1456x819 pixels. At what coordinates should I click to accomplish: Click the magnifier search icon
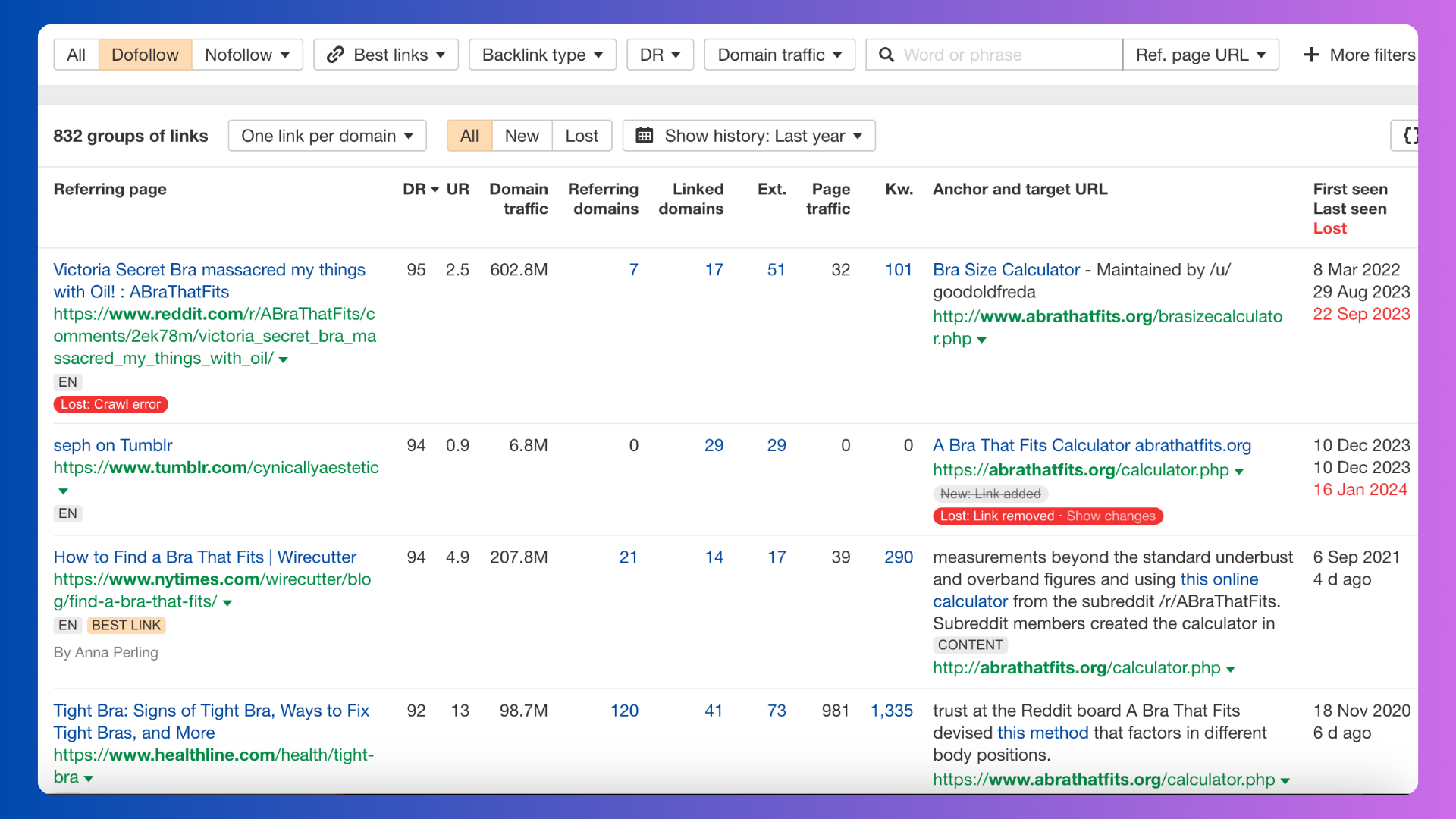tap(886, 55)
